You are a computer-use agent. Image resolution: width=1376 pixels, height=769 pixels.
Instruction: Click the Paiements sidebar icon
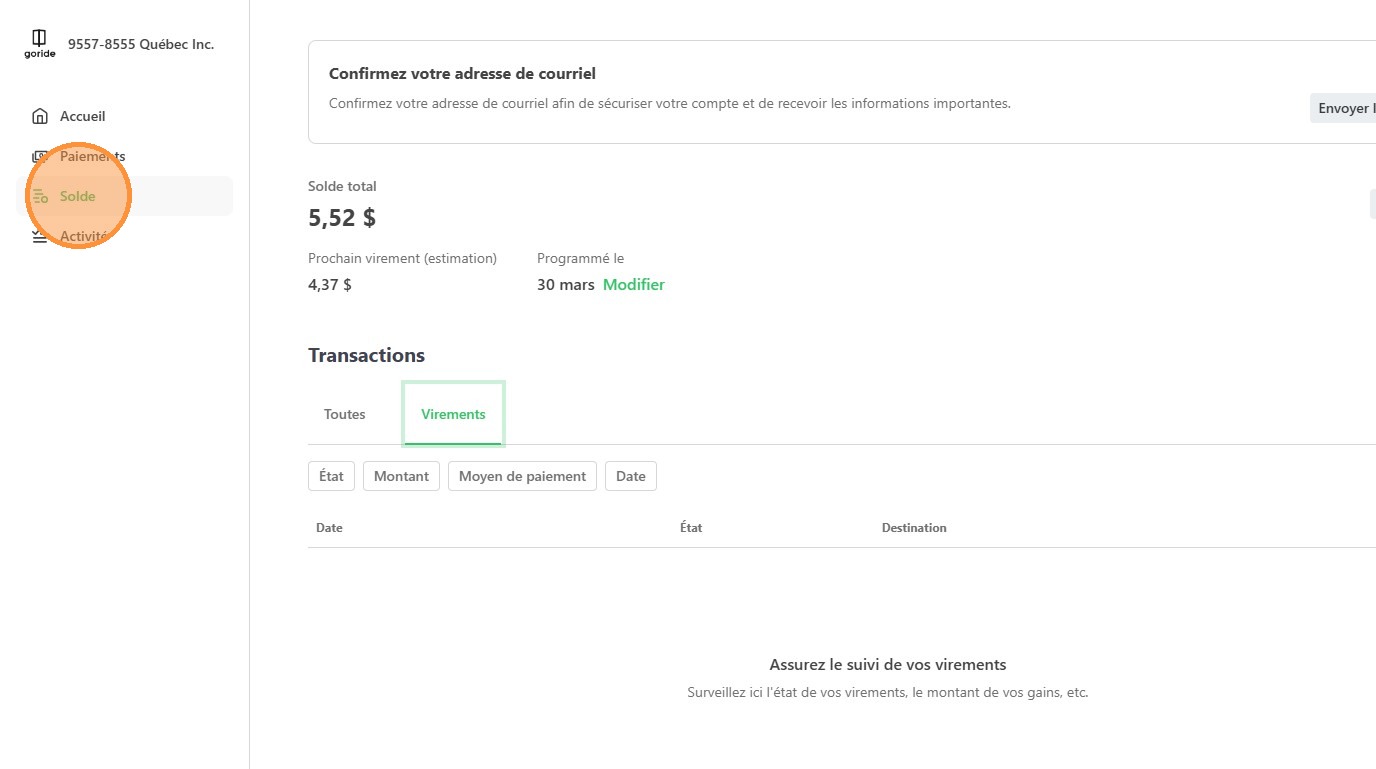tap(40, 157)
